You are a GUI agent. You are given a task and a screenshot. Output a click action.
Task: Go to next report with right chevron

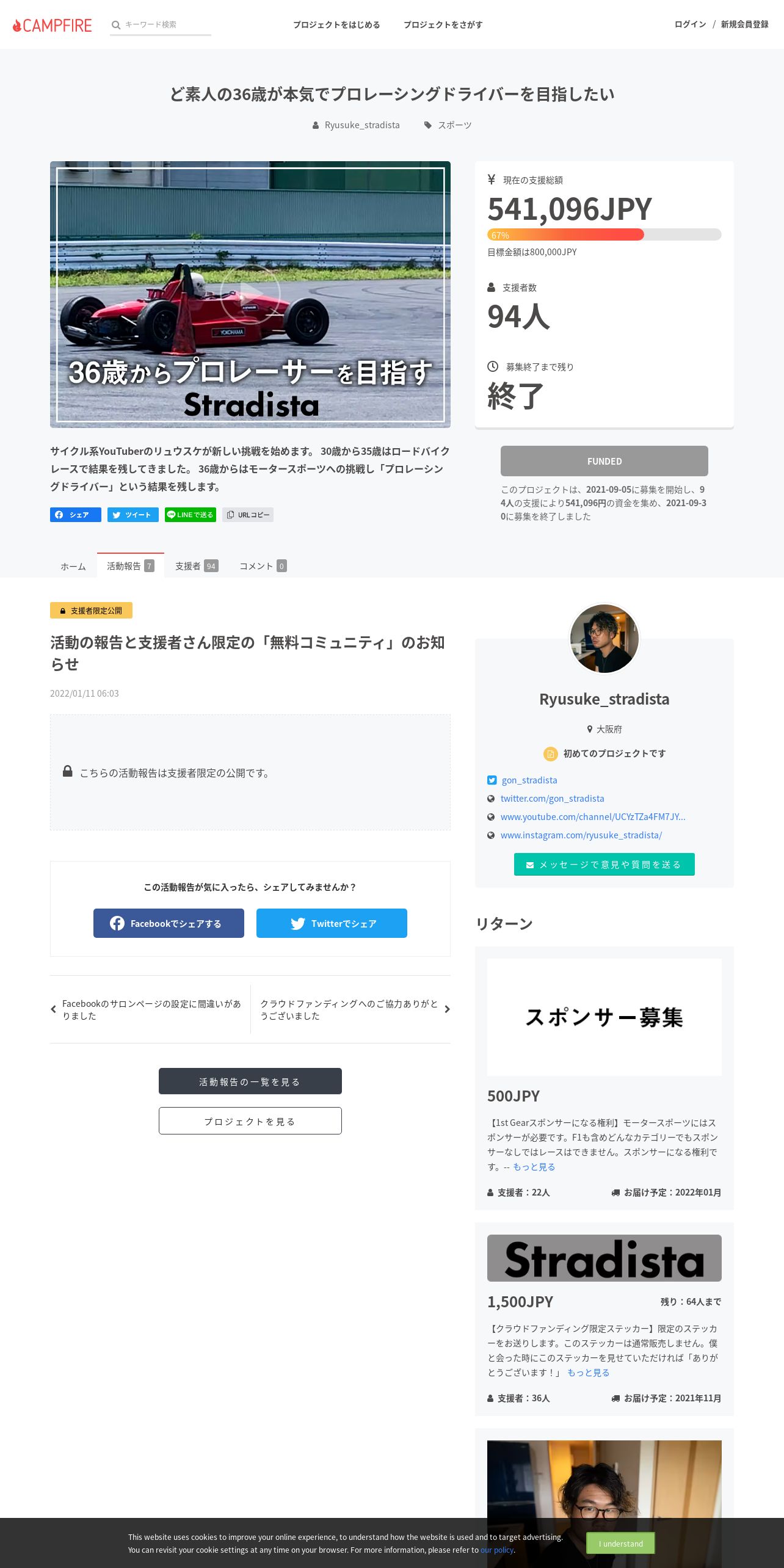[x=447, y=1009]
